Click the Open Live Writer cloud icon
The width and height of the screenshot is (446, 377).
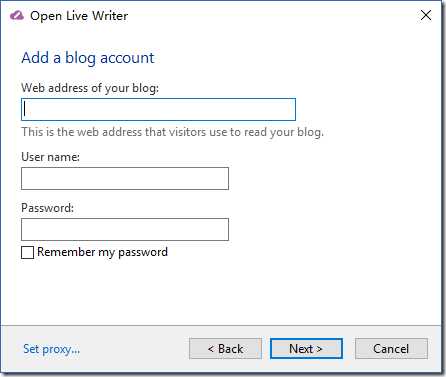point(17,16)
